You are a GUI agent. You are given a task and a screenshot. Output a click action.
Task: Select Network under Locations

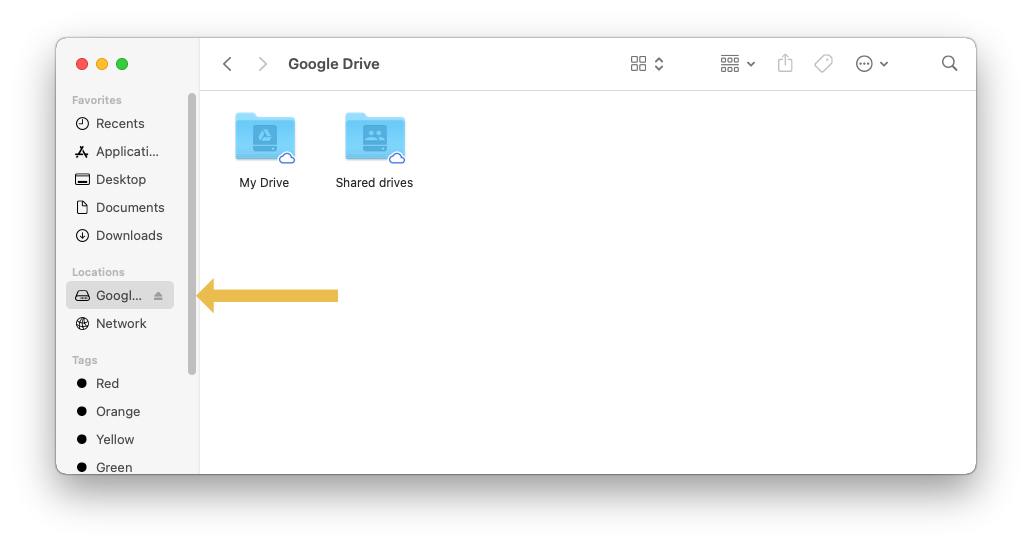pyautogui.click(x=121, y=324)
